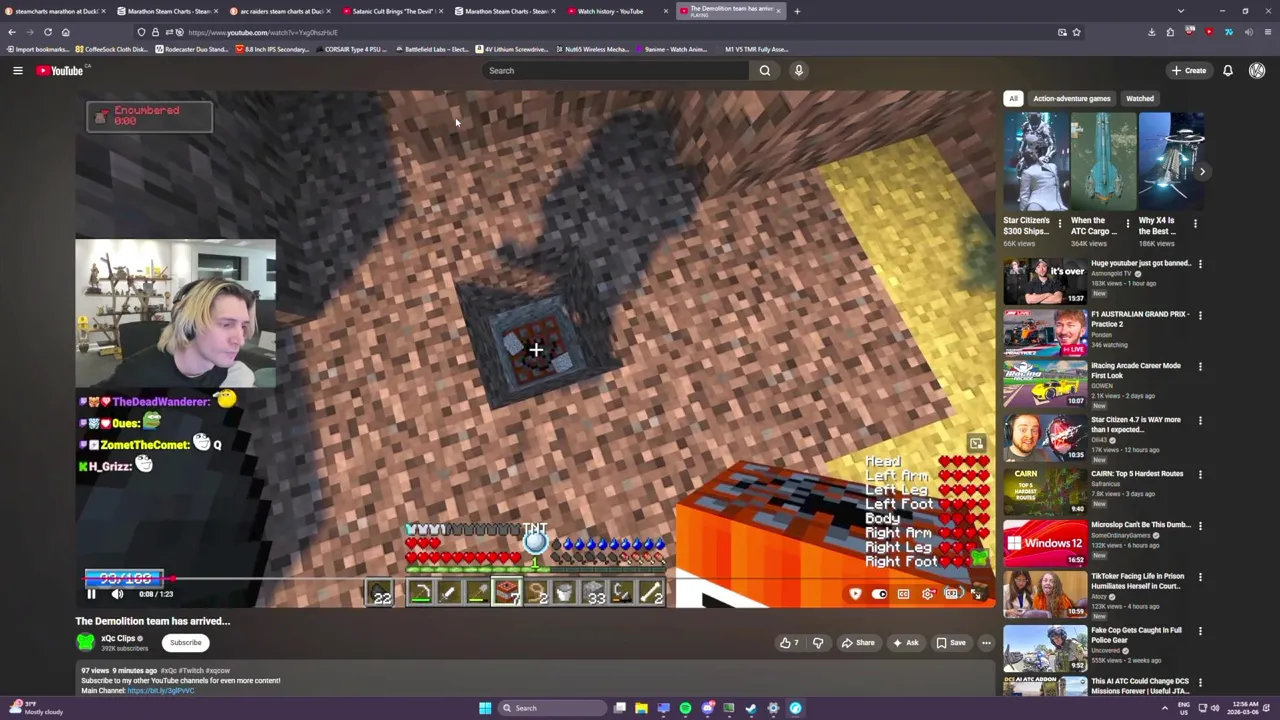Enter full screen mode
The height and width of the screenshot is (720, 1280).
coord(977,594)
